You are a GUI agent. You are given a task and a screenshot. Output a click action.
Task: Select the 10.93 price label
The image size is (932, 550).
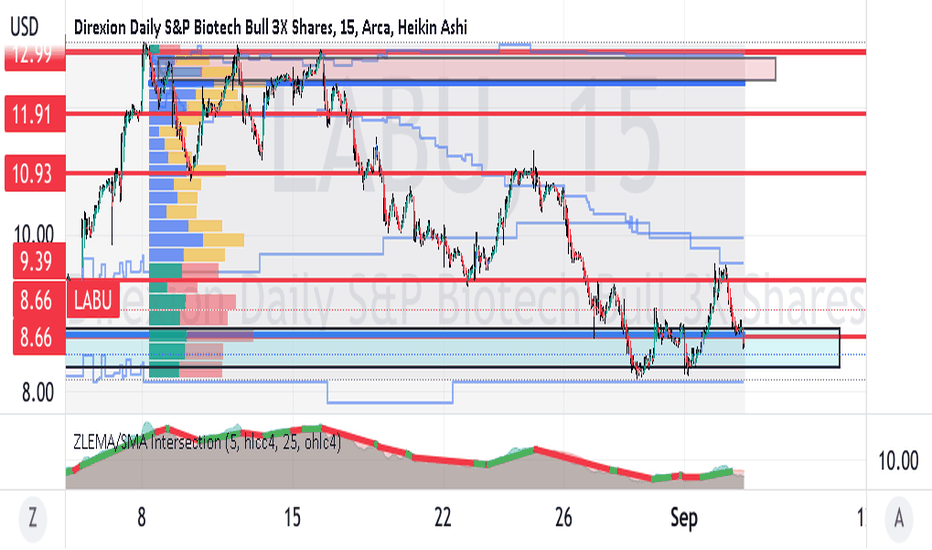point(35,173)
